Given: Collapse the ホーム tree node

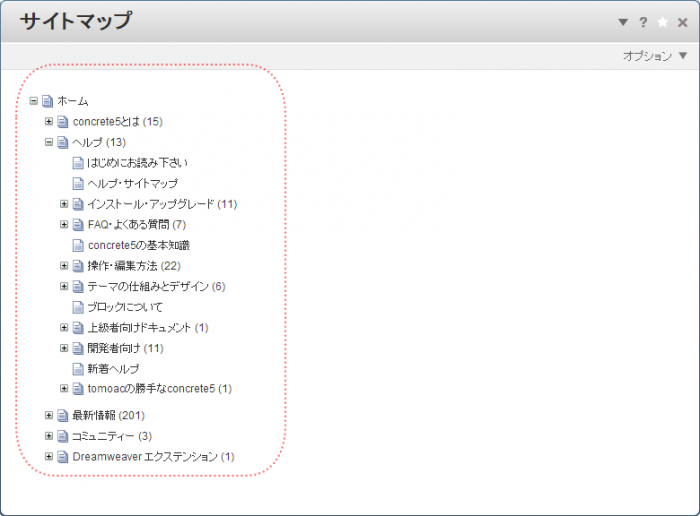Looking at the screenshot, I should tap(34, 101).
